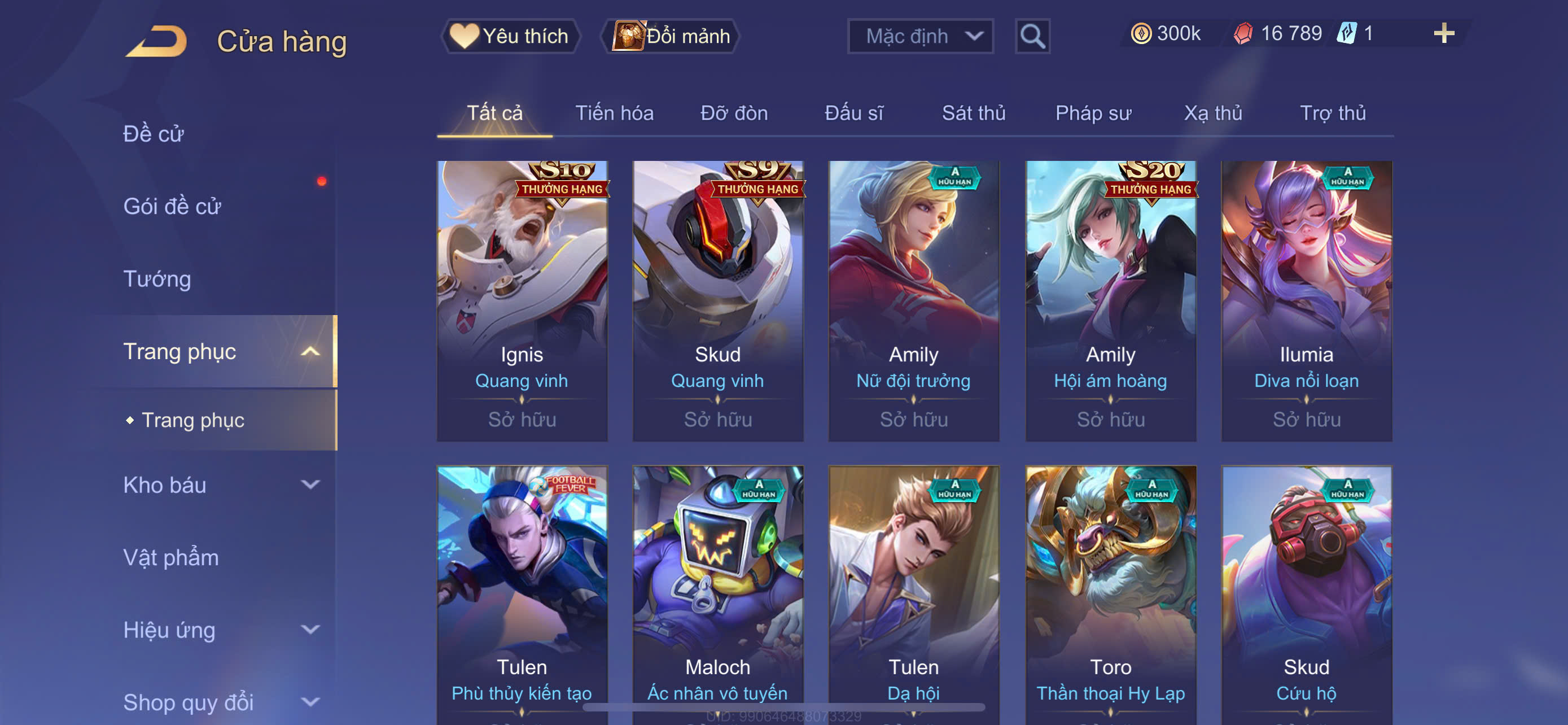This screenshot has height=725, width=1568.
Task: Click the gold coin 300k icon
Action: 1141,33
